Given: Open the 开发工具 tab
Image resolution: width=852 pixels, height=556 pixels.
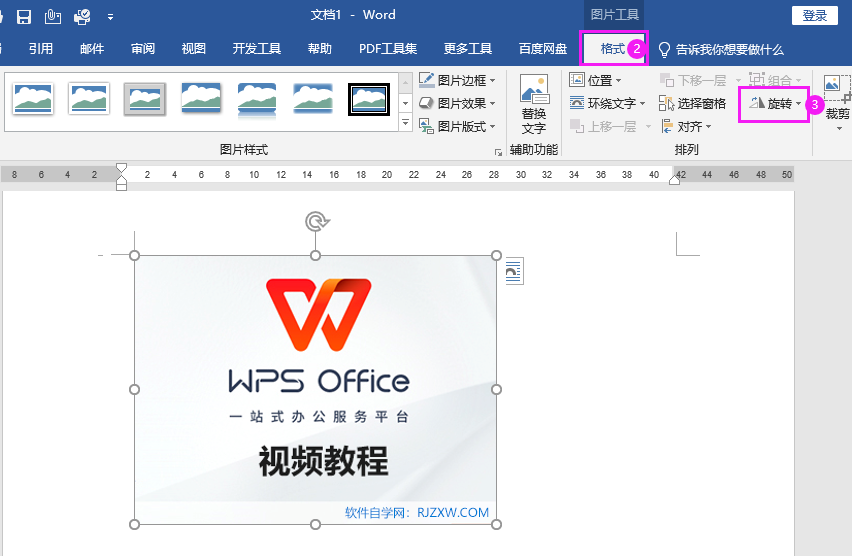Looking at the screenshot, I should coord(256,49).
